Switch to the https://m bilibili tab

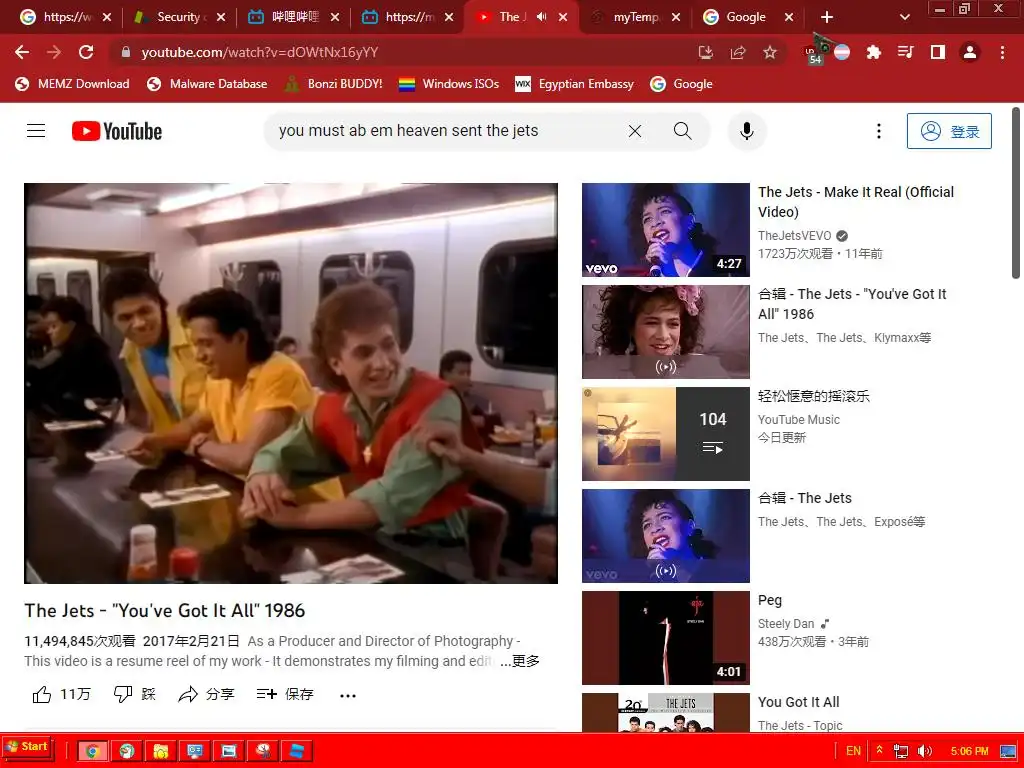point(406,17)
